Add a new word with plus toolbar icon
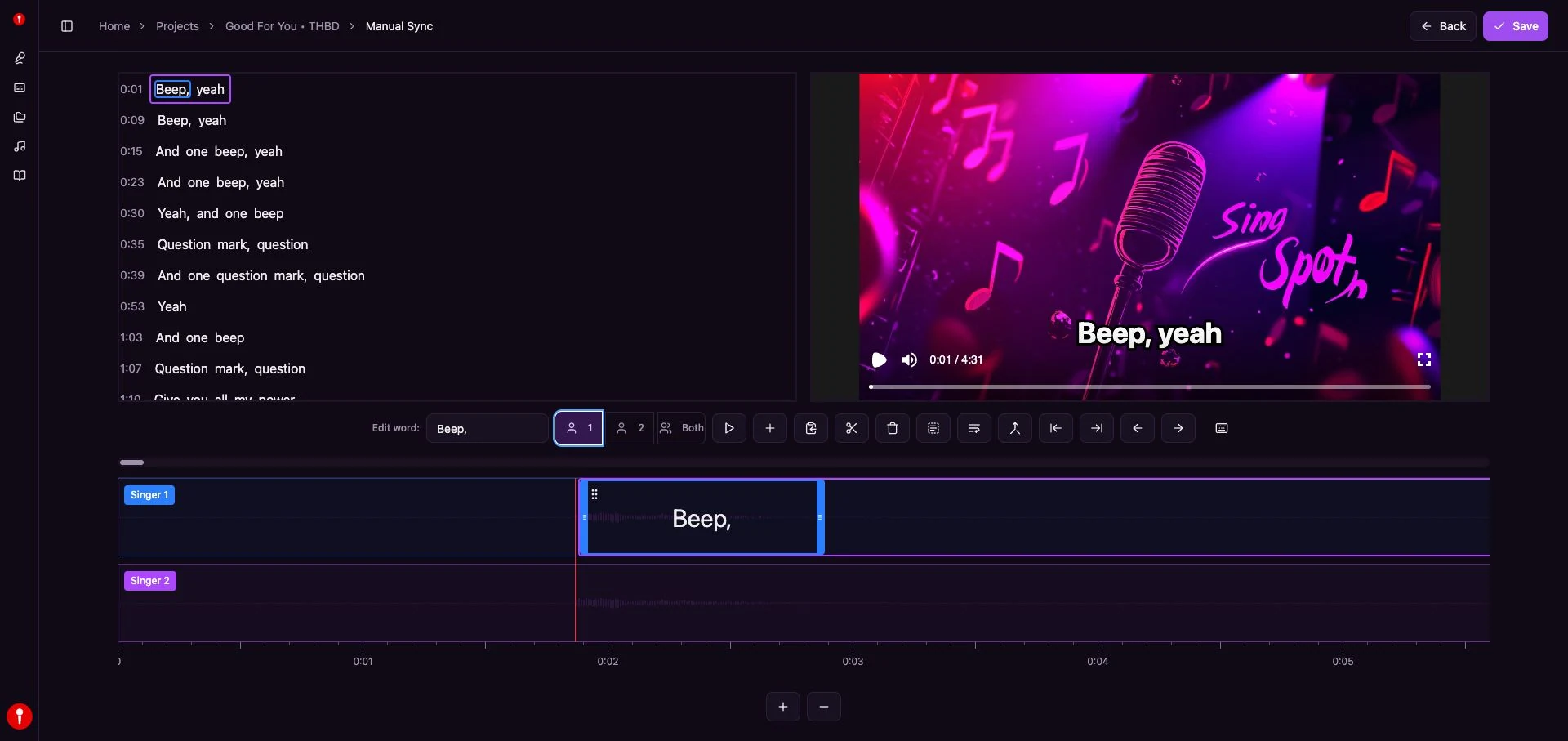Viewport: 1568px width, 741px height. click(x=770, y=428)
